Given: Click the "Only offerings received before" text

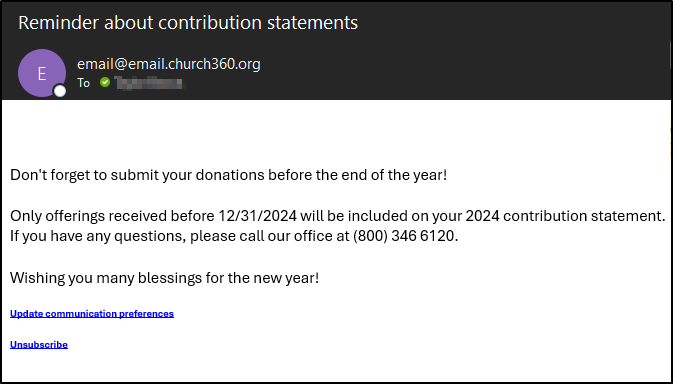Looking at the screenshot, I should pos(112,215).
